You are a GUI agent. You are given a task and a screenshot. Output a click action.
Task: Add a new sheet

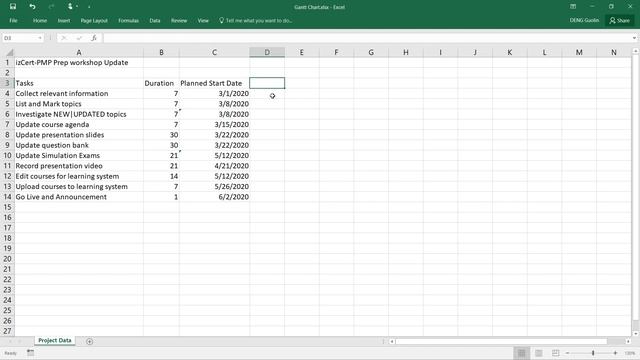click(89, 341)
